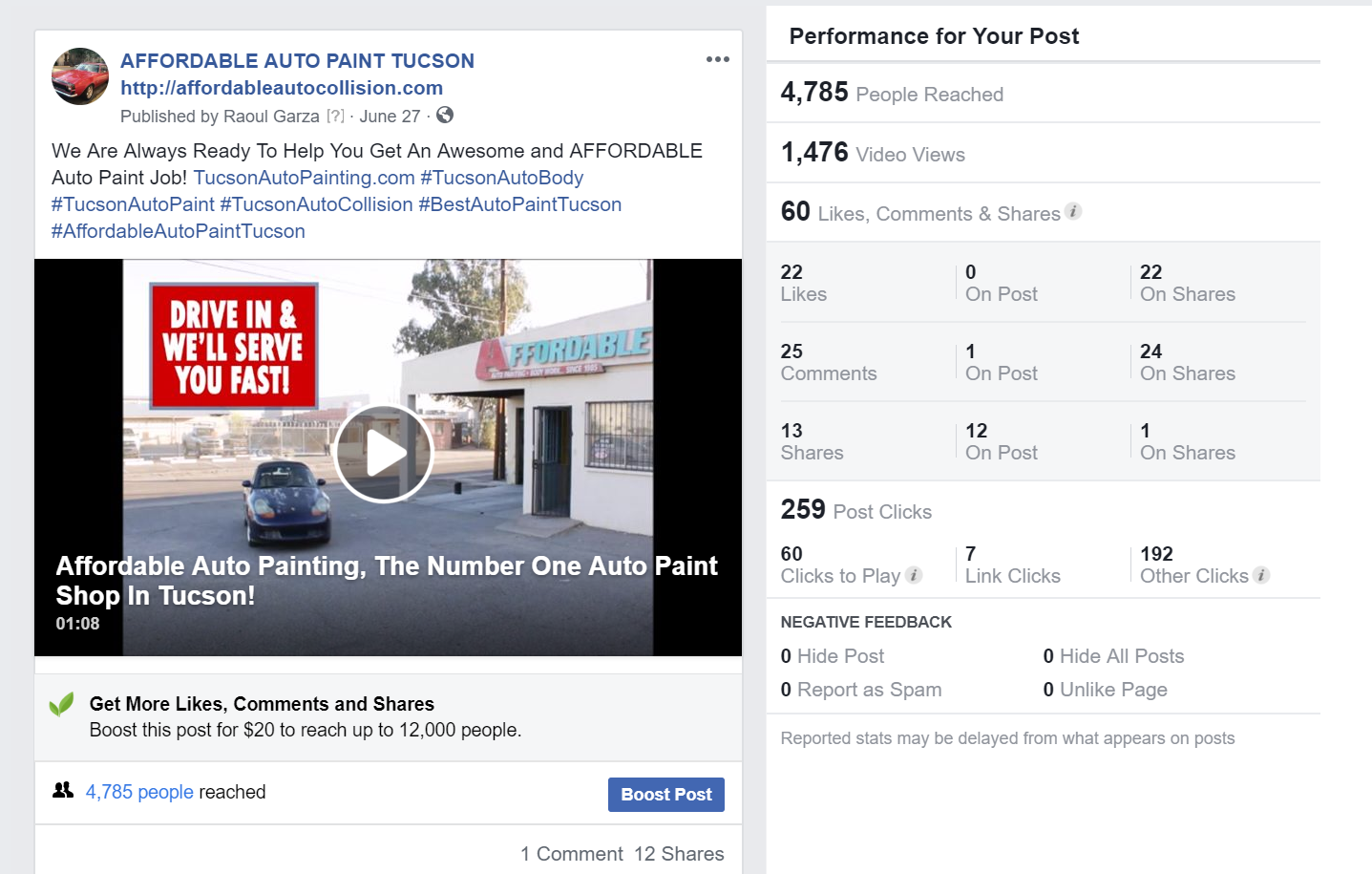The width and height of the screenshot is (1372, 874).
Task: Open AFFORDABLE AUTO PAINT TUCSON page link
Action: click(297, 61)
